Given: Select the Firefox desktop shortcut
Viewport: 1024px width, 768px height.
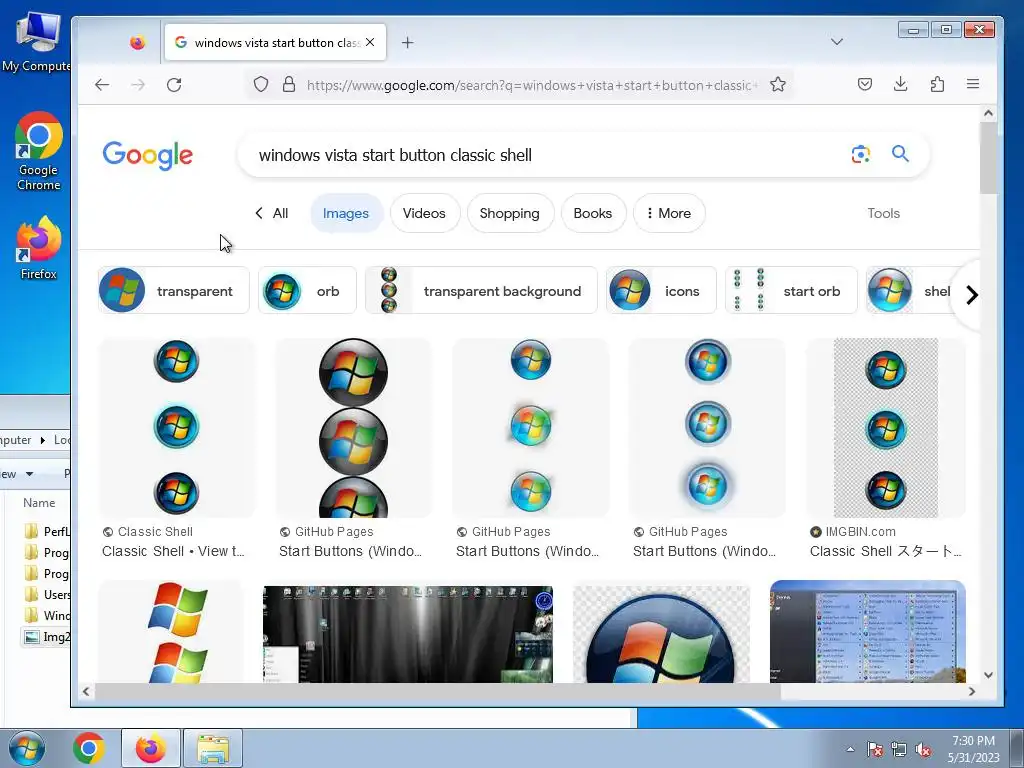Looking at the screenshot, I should (x=39, y=248).
